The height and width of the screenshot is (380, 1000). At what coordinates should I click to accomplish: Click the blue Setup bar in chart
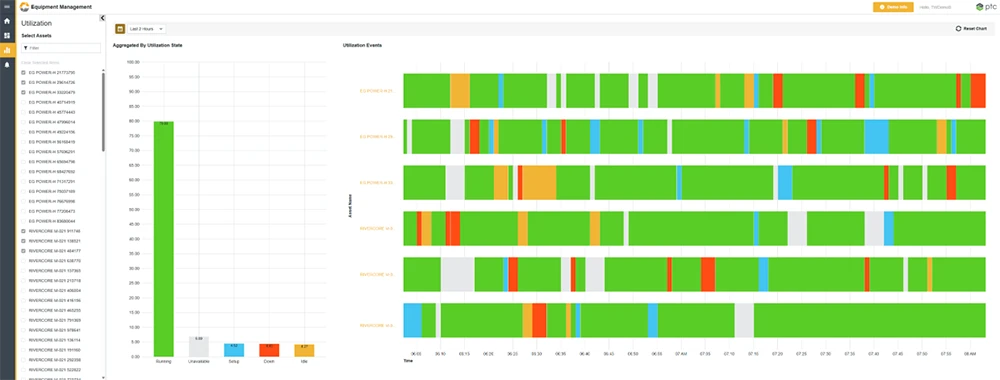(234, 350)
